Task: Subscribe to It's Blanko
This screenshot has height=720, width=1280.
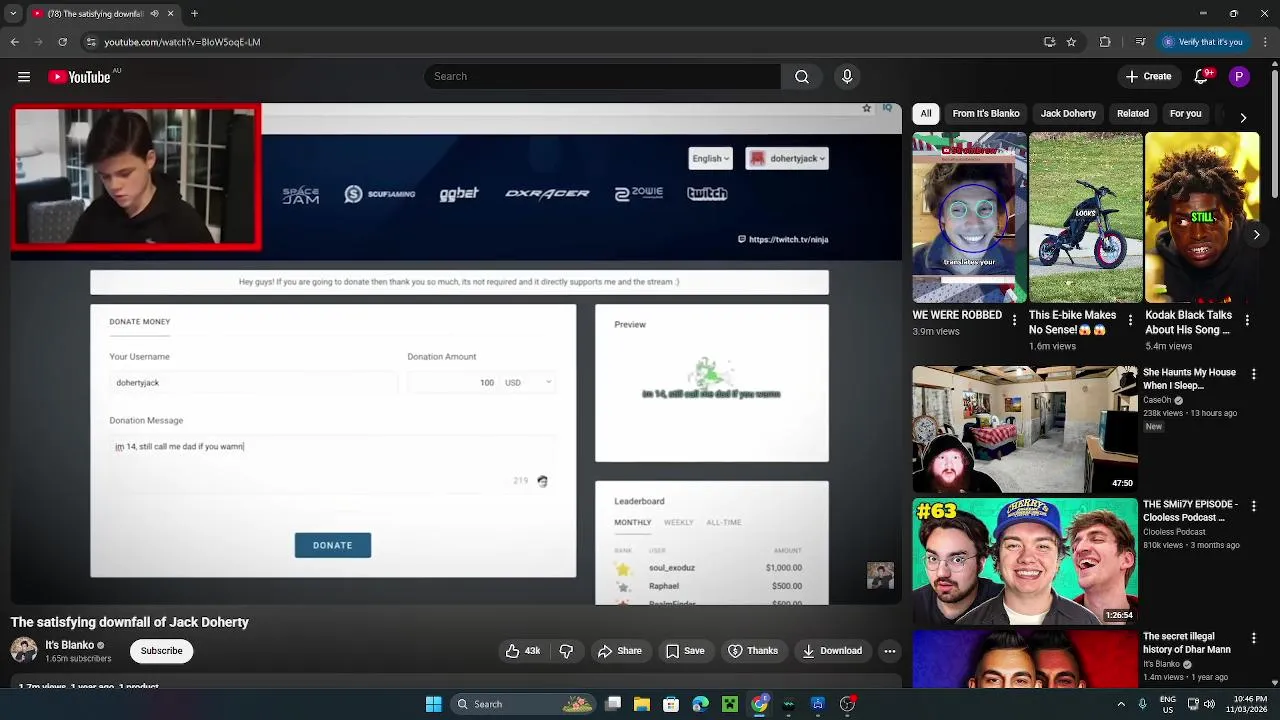Action: [161, 651]
